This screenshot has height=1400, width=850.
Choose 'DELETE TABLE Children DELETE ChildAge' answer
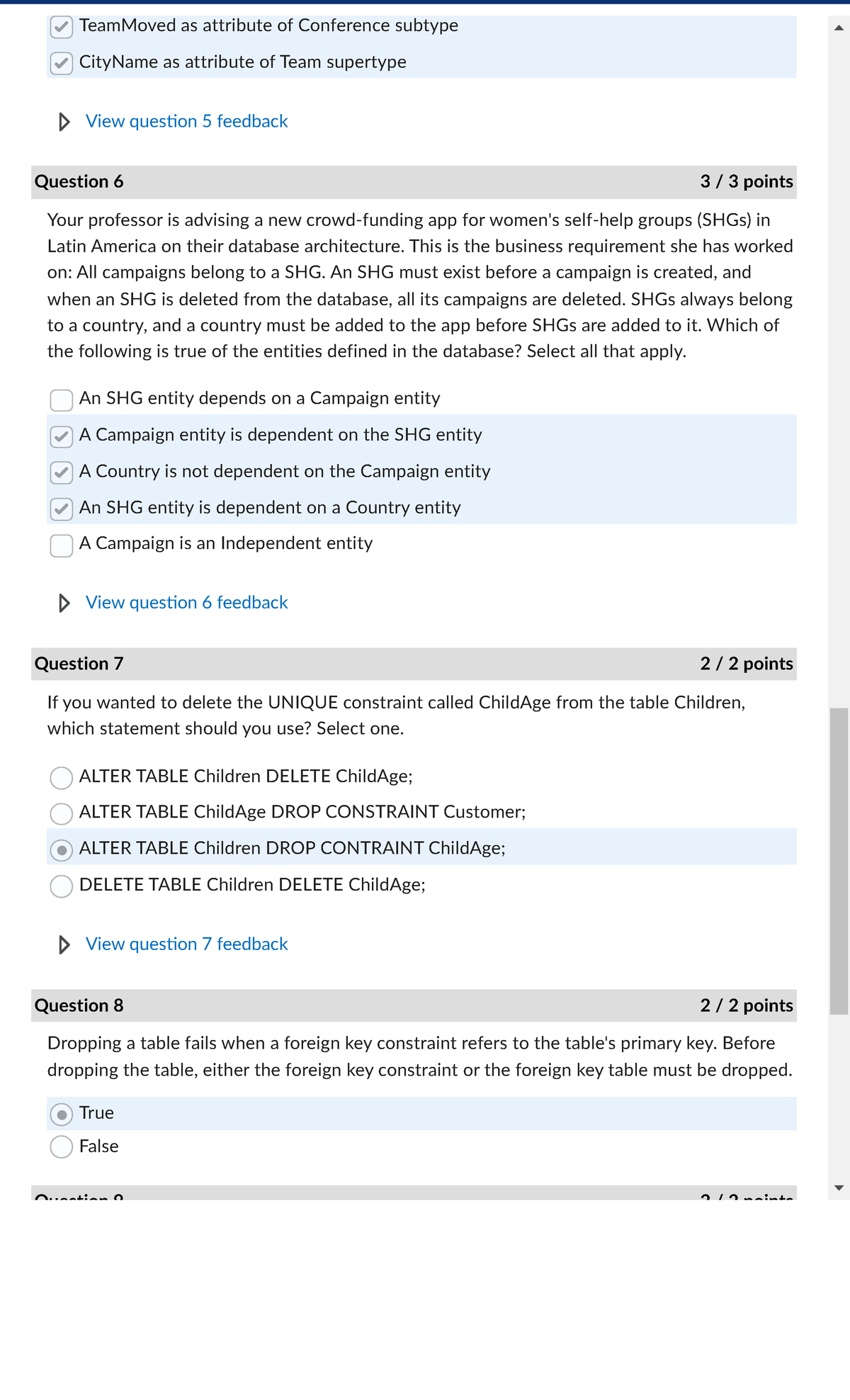click(62, 886)
